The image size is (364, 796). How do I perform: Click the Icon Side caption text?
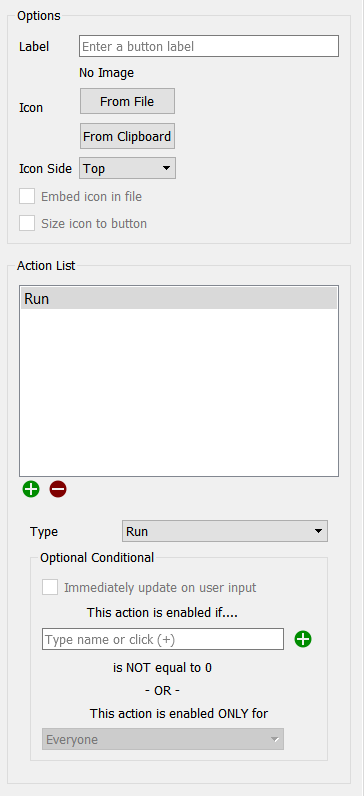point(45,169)
